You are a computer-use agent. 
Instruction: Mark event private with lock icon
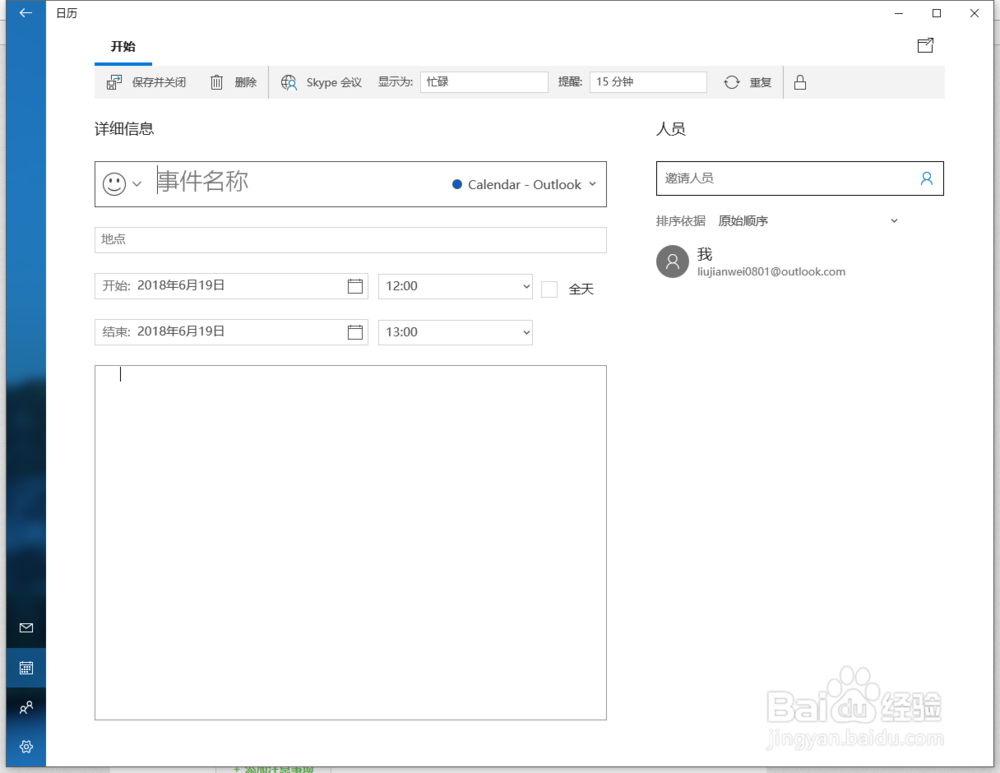pyautogui.click(x=800, y=82)
